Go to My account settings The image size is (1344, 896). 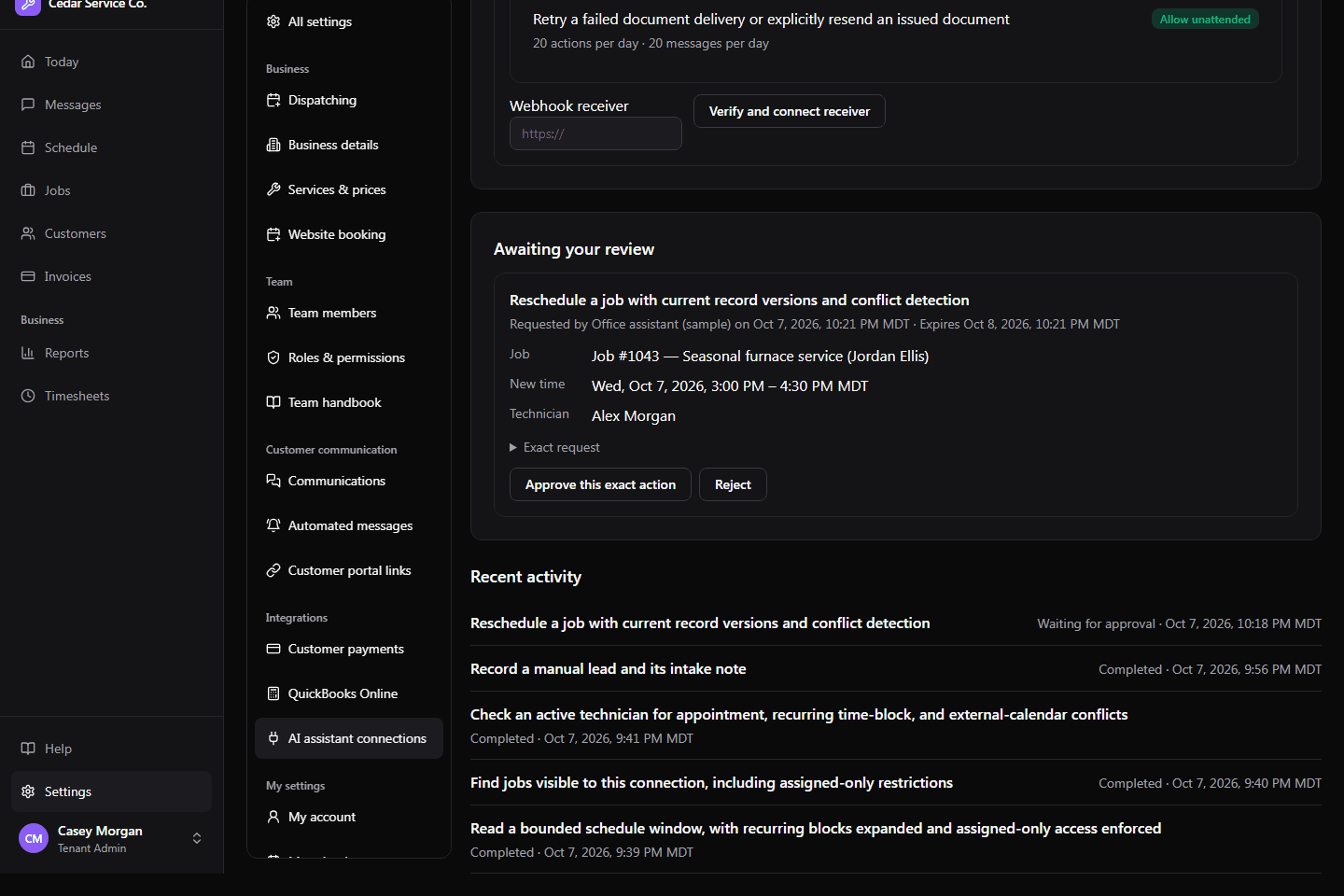pyautogui.click(x=349, y=817)
